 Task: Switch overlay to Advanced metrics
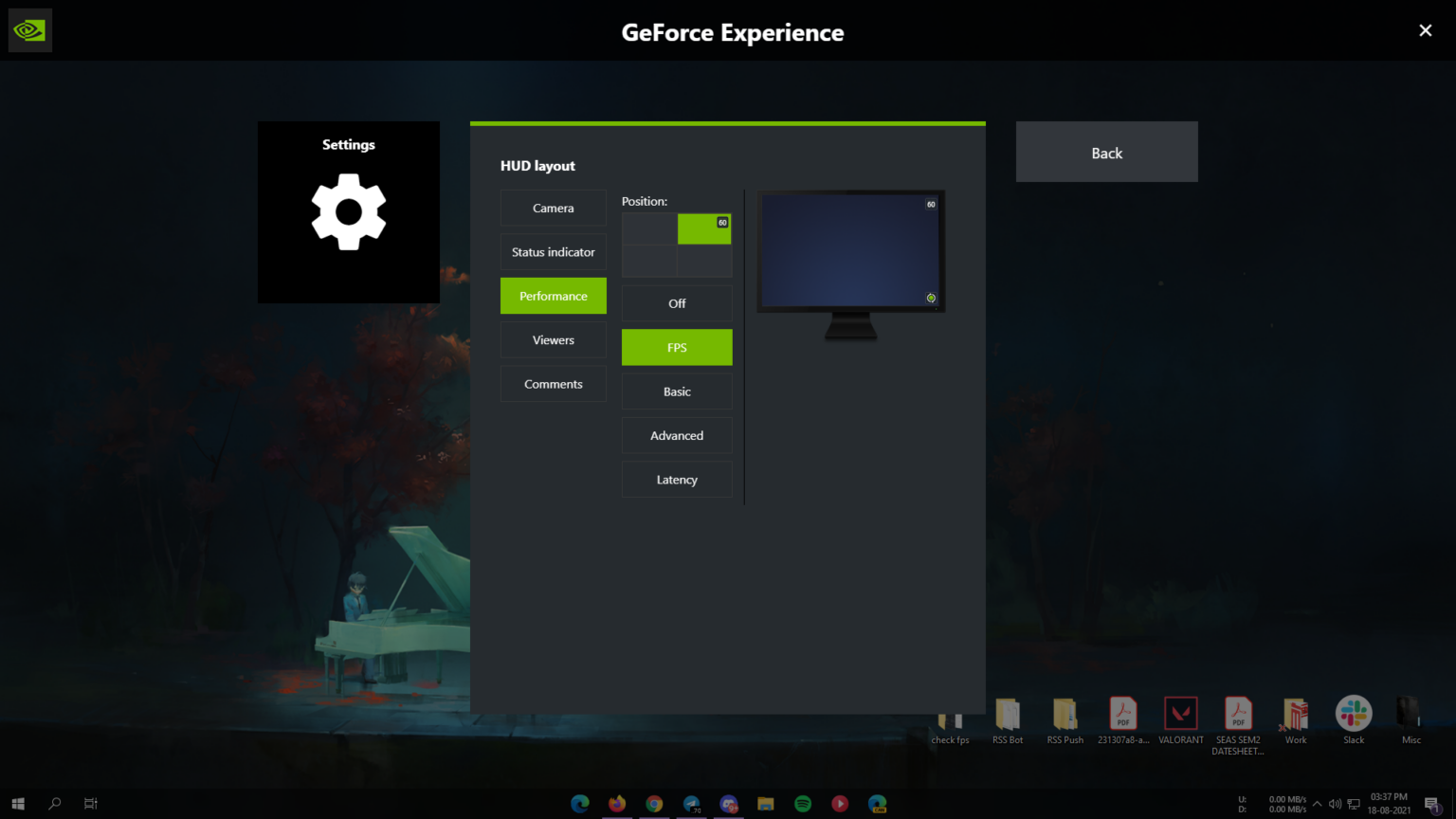point(676,435)
